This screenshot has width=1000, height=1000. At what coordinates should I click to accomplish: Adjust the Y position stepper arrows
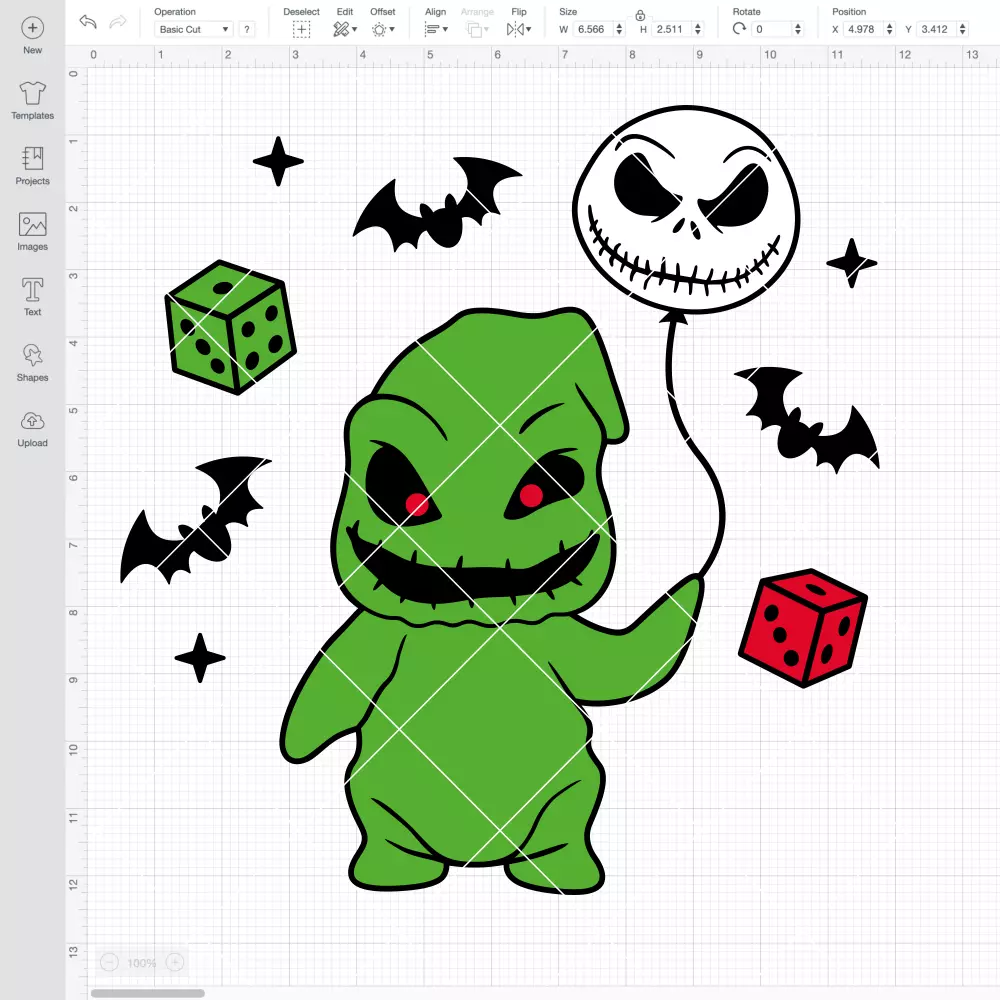963,29
